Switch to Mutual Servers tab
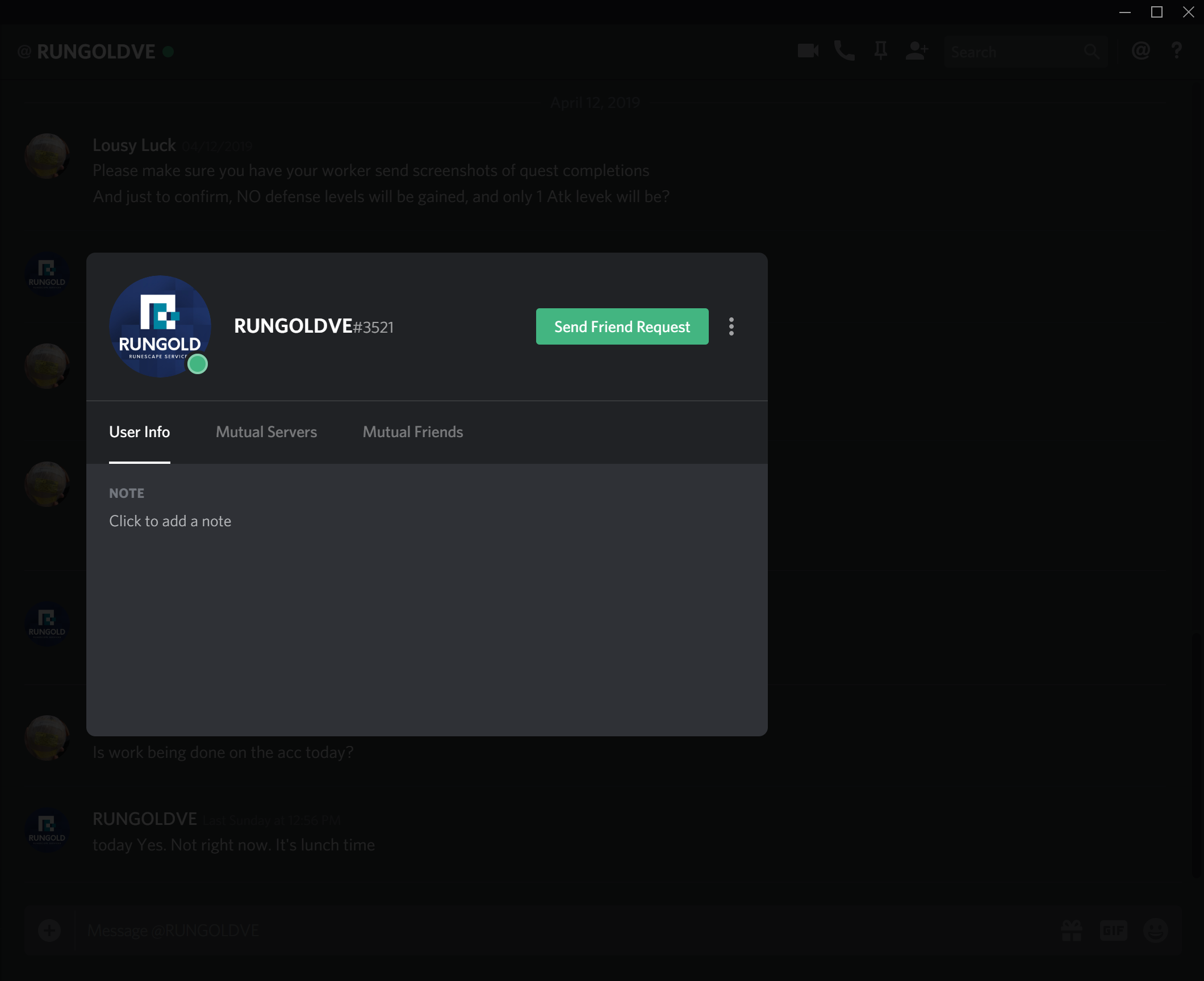Viewport: 1204px width, 981px height. click(266, 432)
